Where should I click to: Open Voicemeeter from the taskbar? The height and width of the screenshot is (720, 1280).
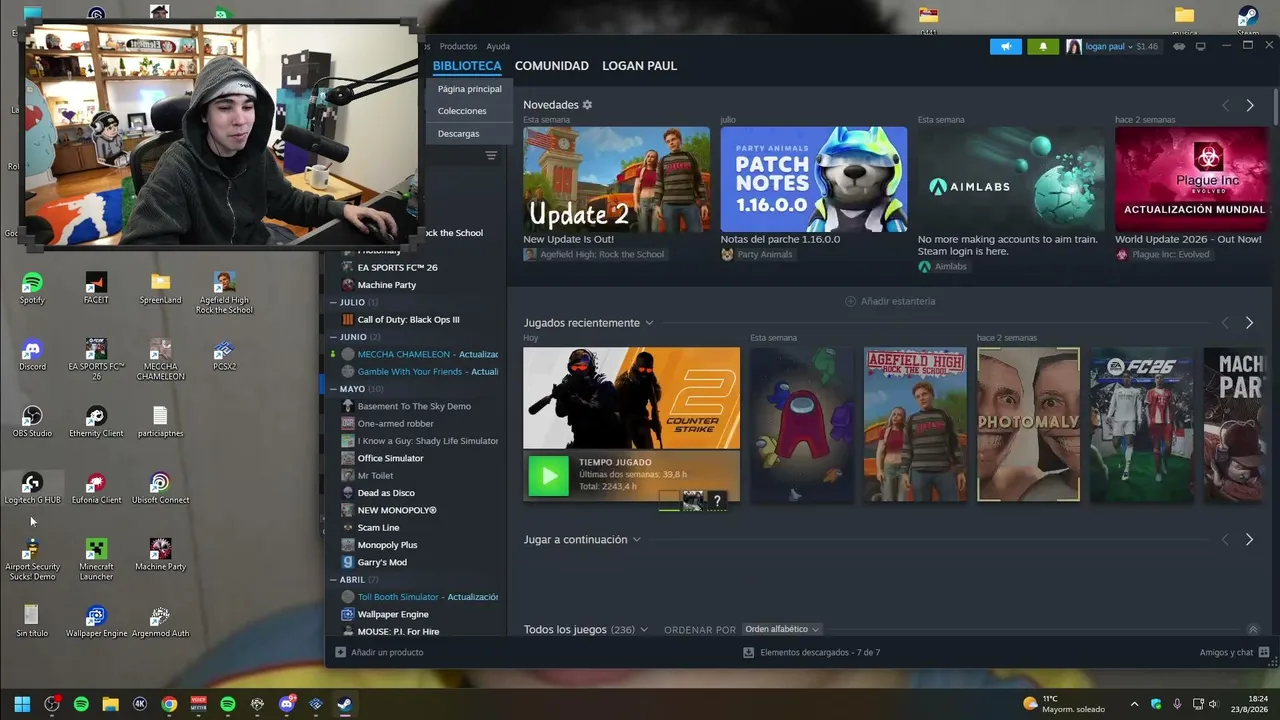[198, 704]
